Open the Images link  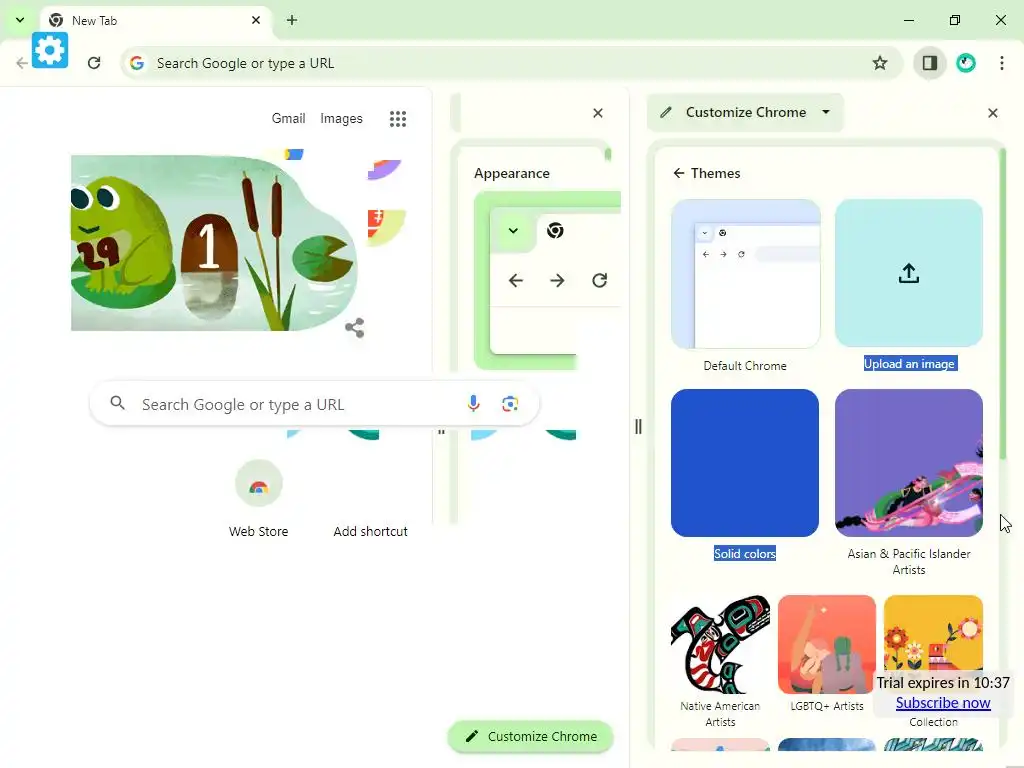[341, 119]
